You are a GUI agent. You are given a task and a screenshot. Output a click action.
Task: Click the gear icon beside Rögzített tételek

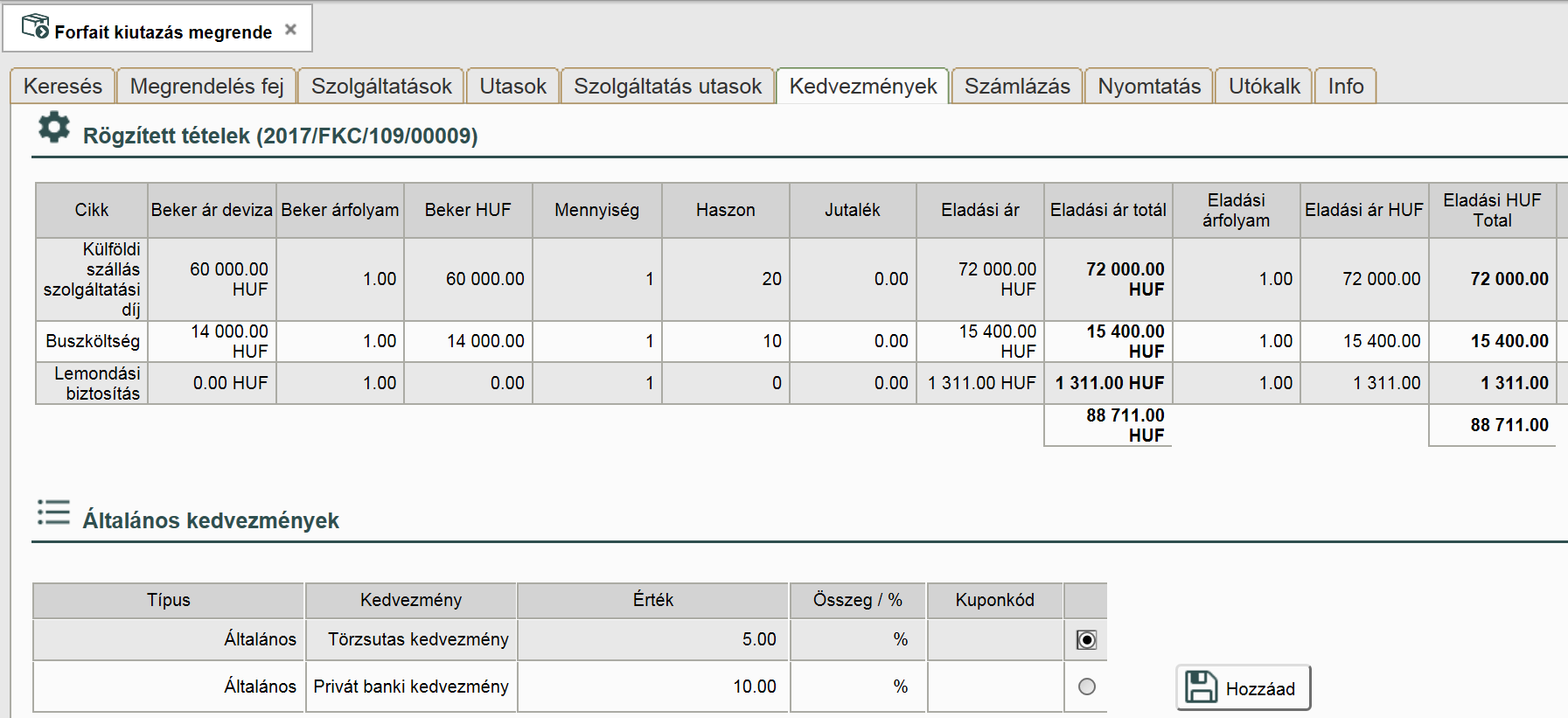tap(54, 128)
